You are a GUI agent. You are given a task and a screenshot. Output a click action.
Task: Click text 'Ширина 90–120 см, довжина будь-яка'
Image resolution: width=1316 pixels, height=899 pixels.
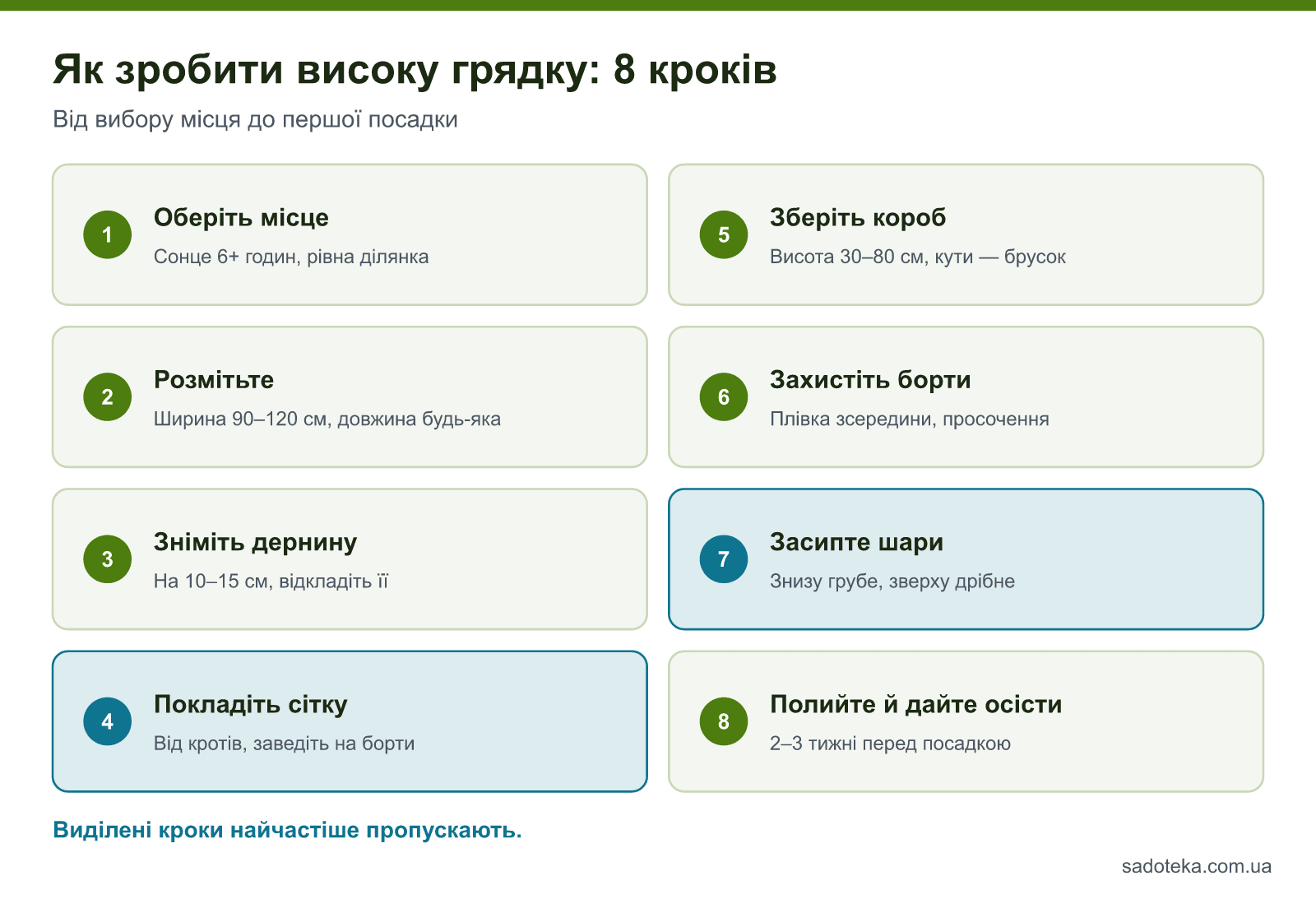click(x=327, y=419)
